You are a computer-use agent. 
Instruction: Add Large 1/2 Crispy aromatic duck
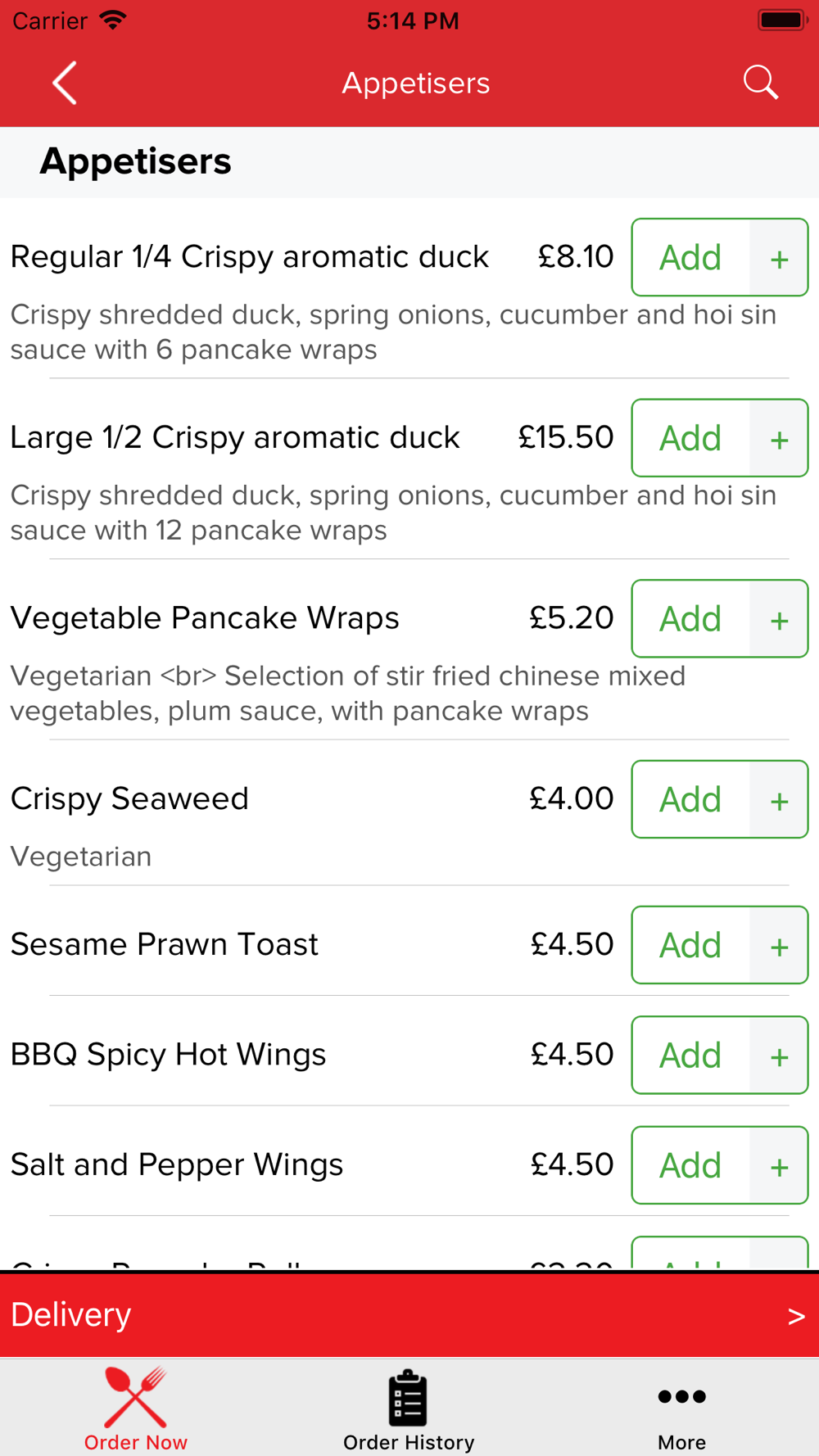690,438
